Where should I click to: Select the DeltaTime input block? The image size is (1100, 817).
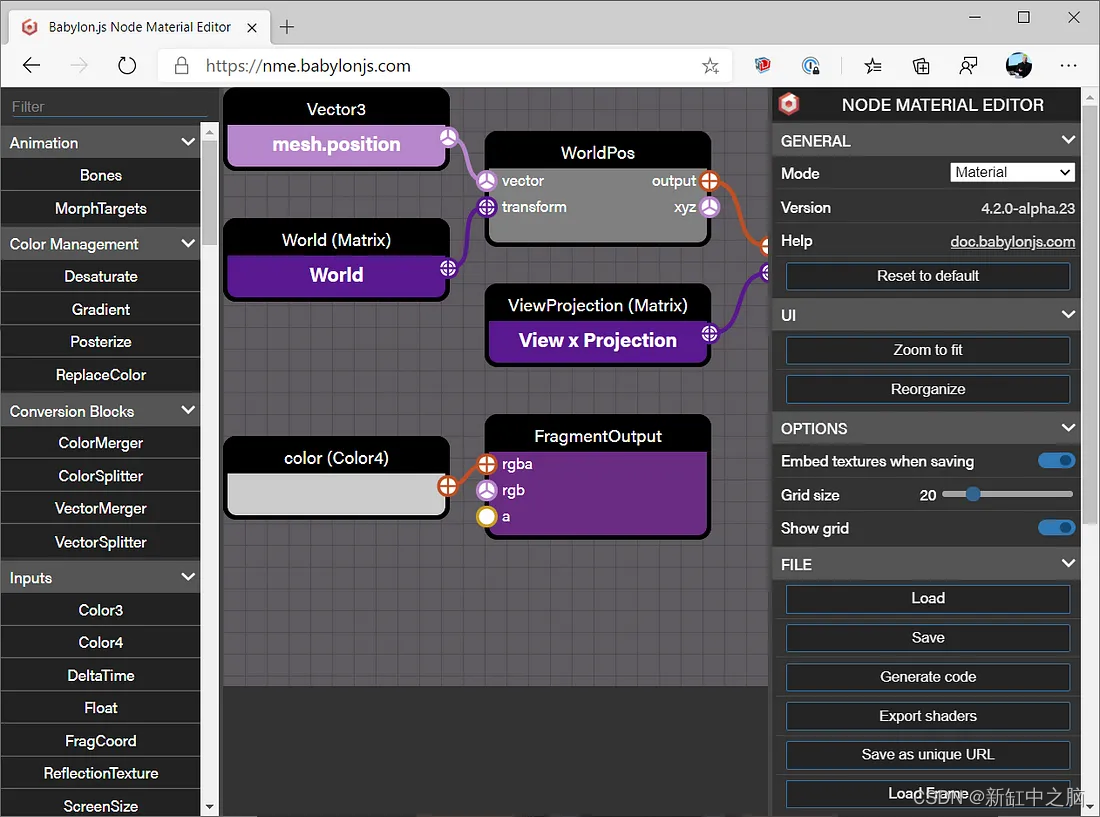click(100, 675)
